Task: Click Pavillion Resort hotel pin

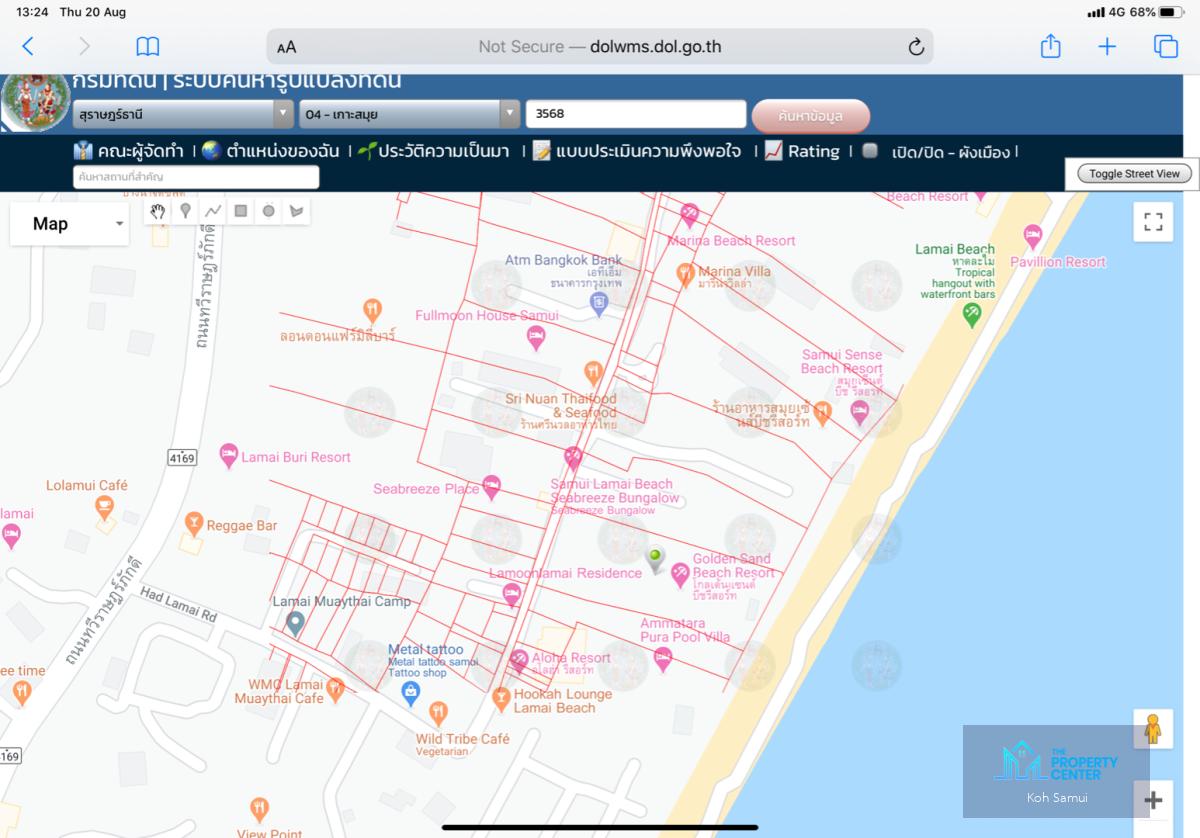Action: tap(1033, 237)
